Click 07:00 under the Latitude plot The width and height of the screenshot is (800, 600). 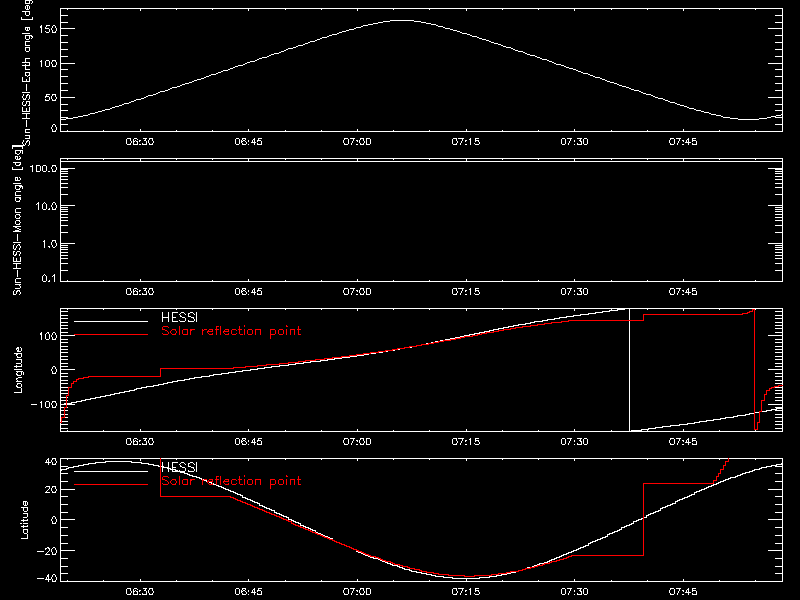[357, 592]
